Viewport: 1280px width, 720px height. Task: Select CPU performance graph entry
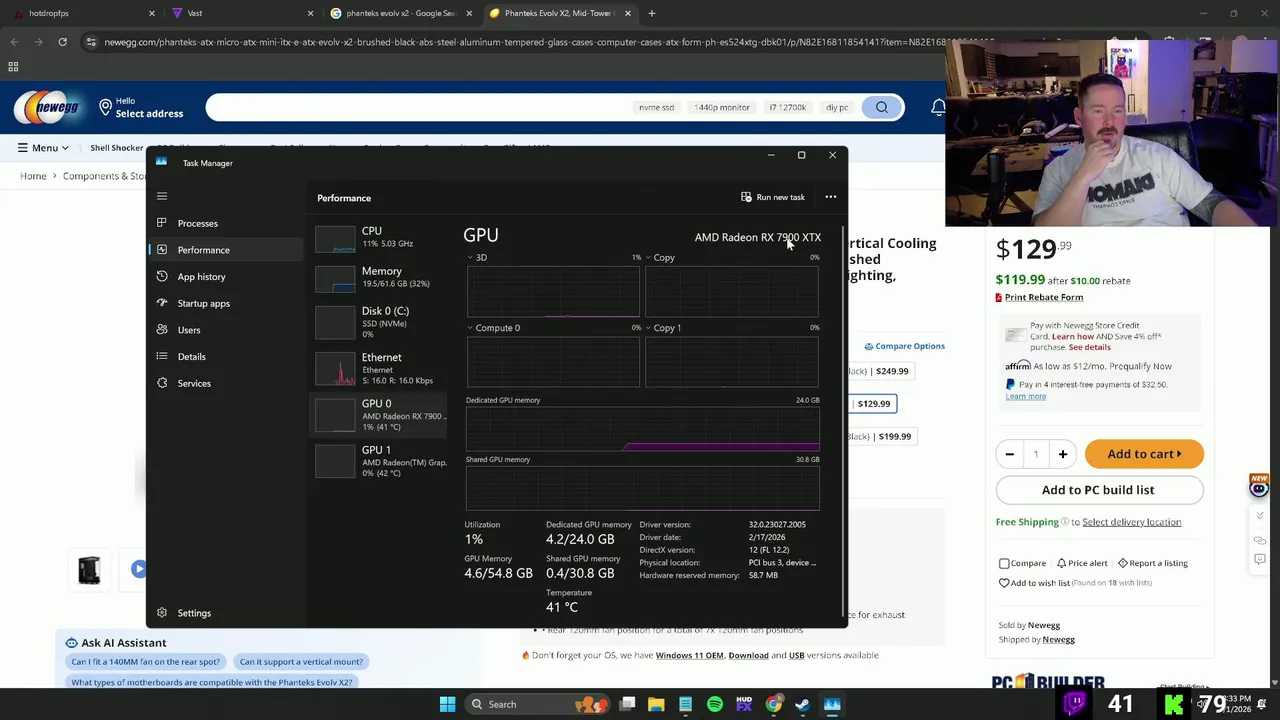380,237
